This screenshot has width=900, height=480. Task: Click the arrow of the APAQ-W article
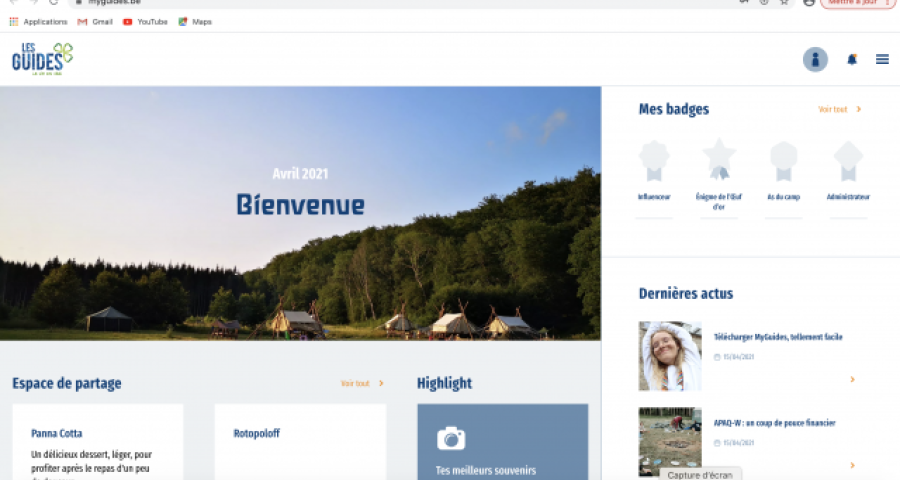(852, 466)
